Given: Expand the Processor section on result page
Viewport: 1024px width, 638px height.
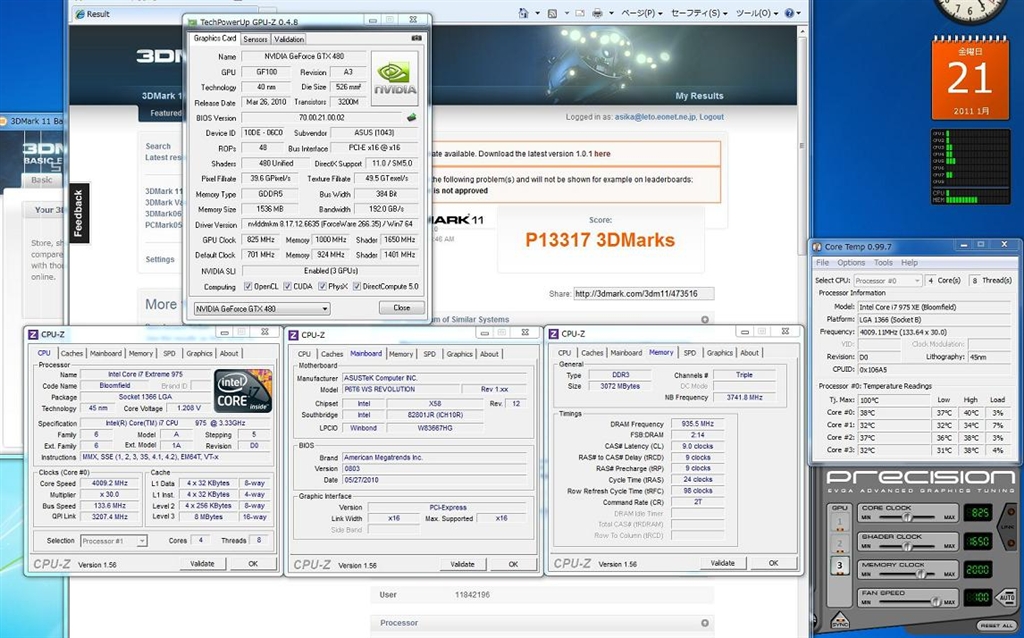Looking at the screenshot, I should click(705, 623).
